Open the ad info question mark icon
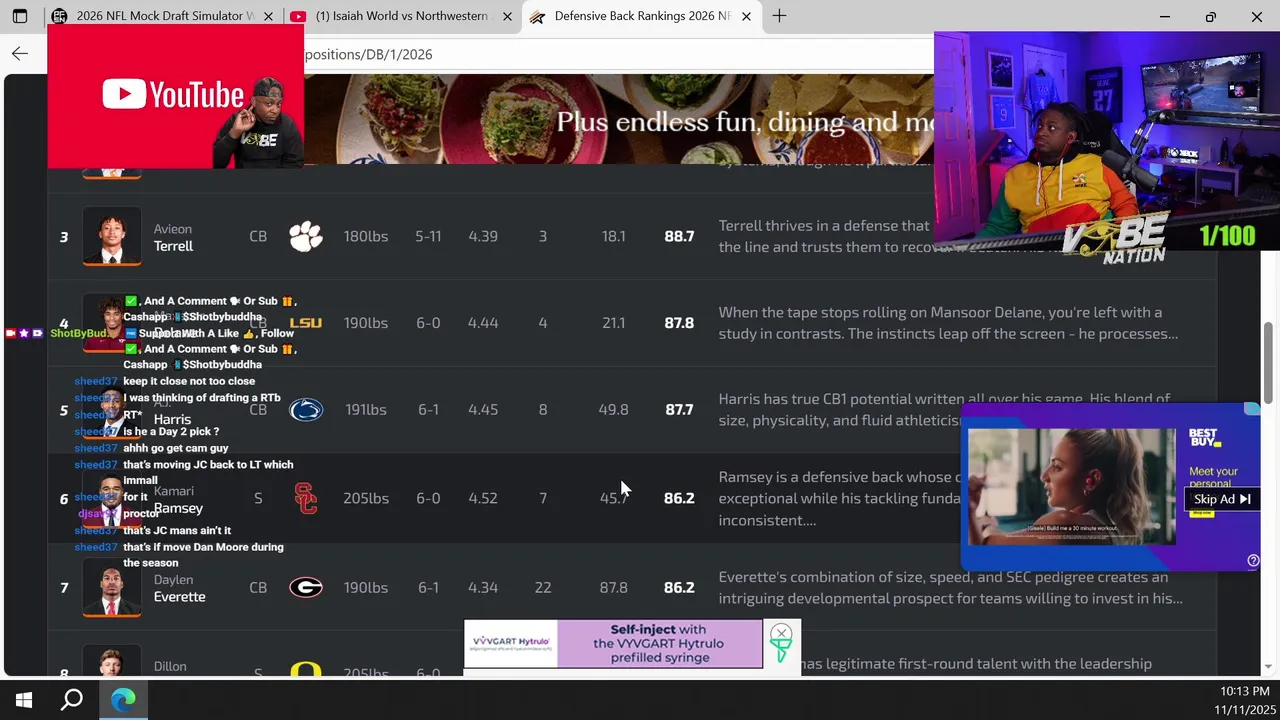The image size is (1280, 720). [x=1253, y=561]
